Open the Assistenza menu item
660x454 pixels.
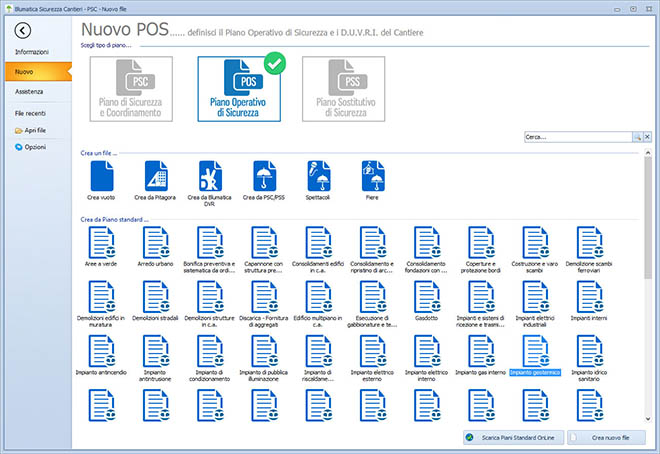30,91
